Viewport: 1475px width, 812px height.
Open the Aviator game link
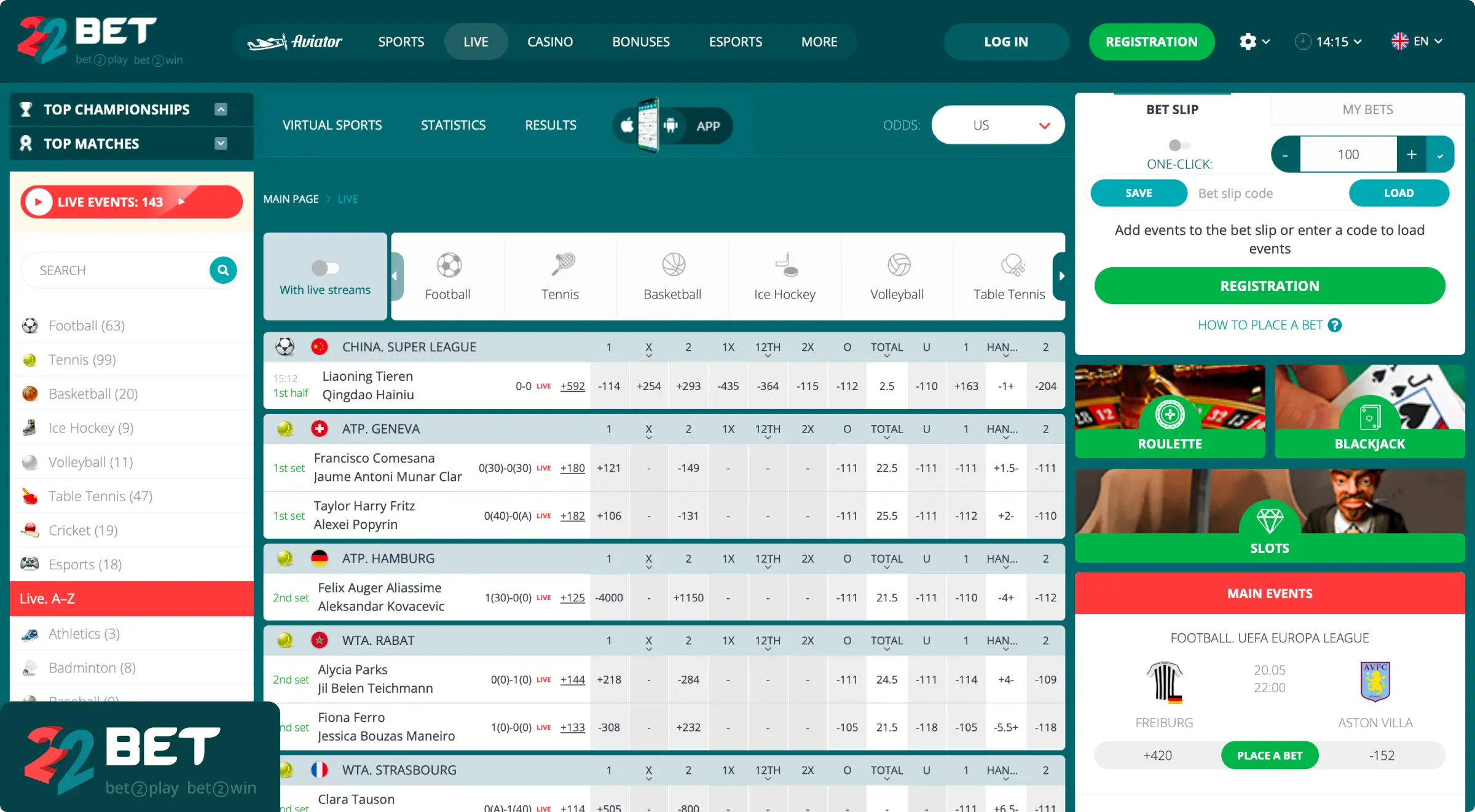(x=294, y=42)
